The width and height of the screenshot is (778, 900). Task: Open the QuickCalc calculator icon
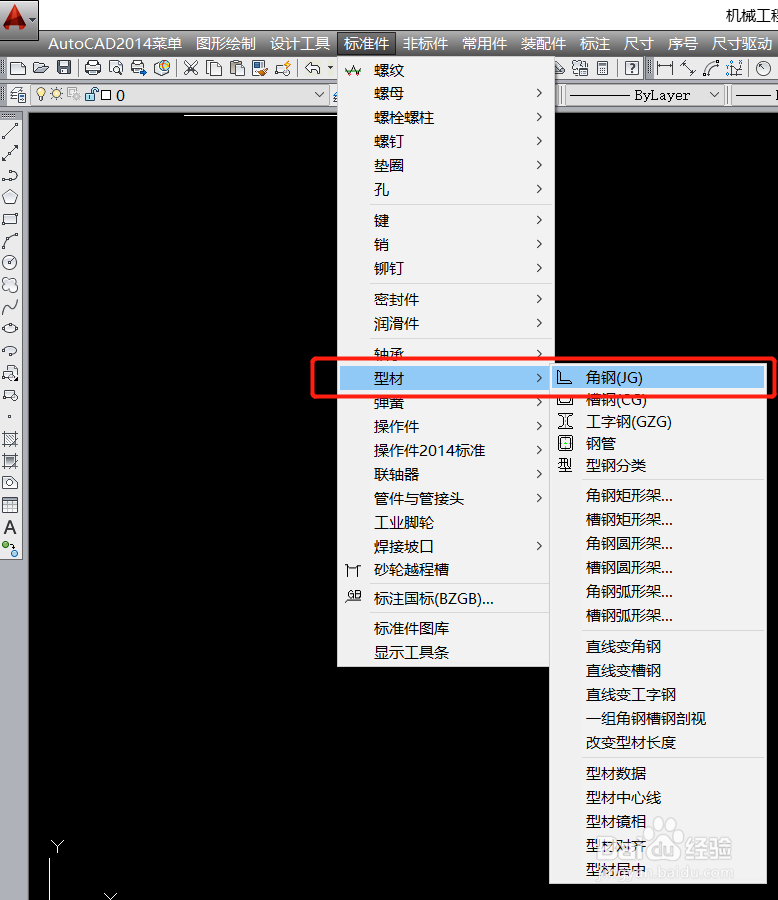(x=603, y=68)
